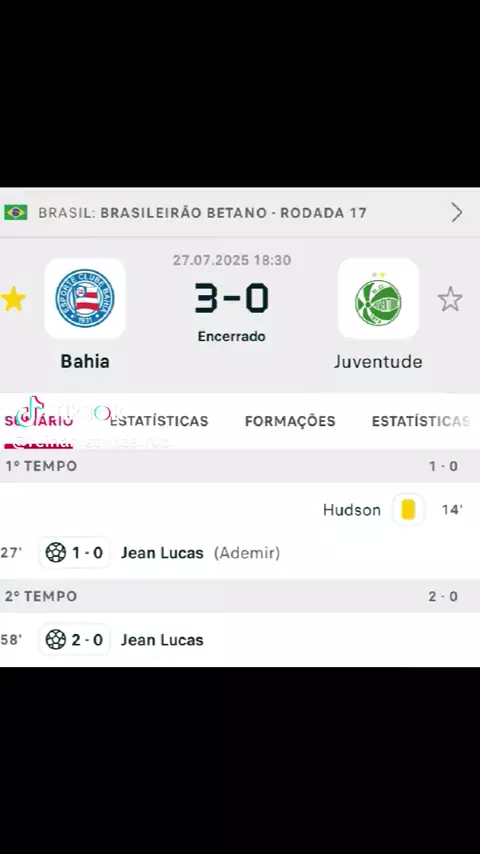Open assist player Ademir
Viewport: 480px width, 854px height.
point(247,553)
